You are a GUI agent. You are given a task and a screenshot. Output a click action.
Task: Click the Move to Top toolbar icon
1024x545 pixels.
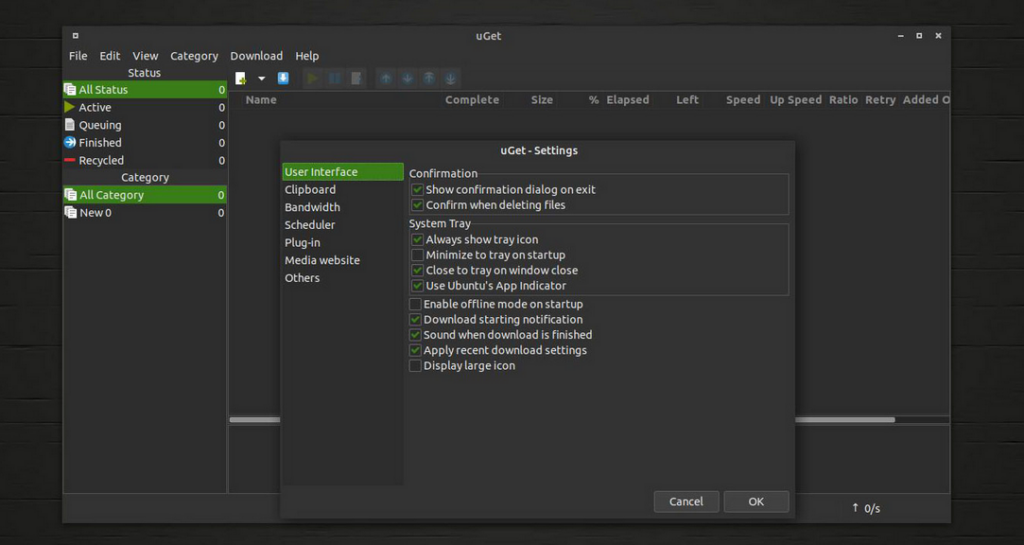pos(429,78)
